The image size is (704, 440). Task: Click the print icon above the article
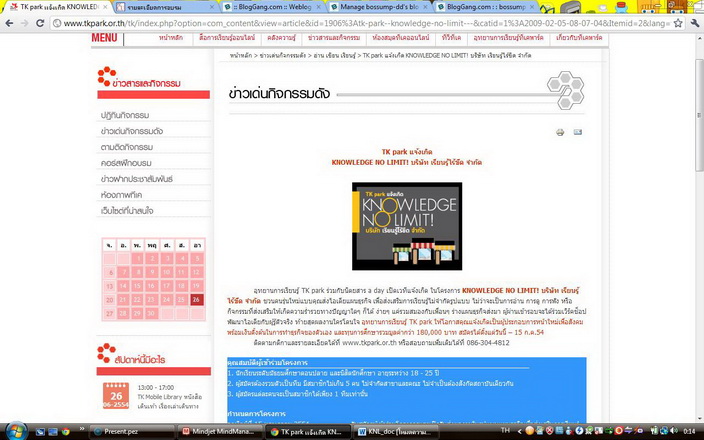point(560,132)
